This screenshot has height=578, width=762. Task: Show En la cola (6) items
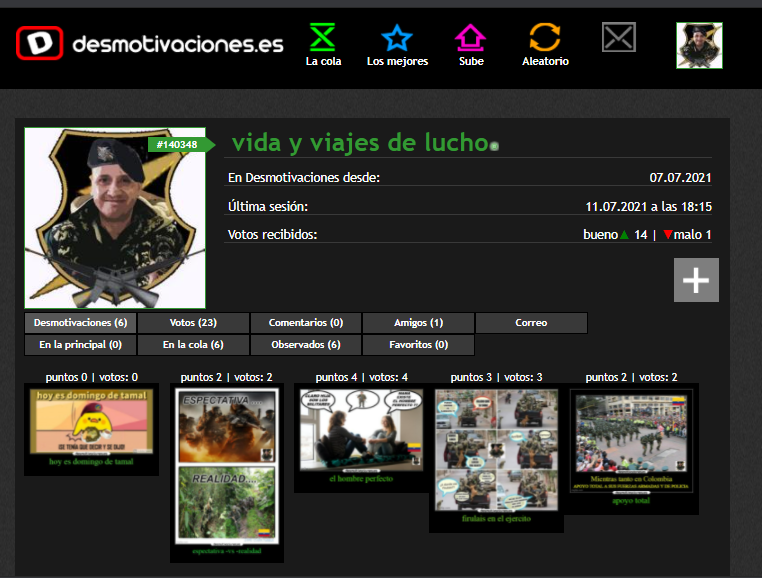point(193,344)
